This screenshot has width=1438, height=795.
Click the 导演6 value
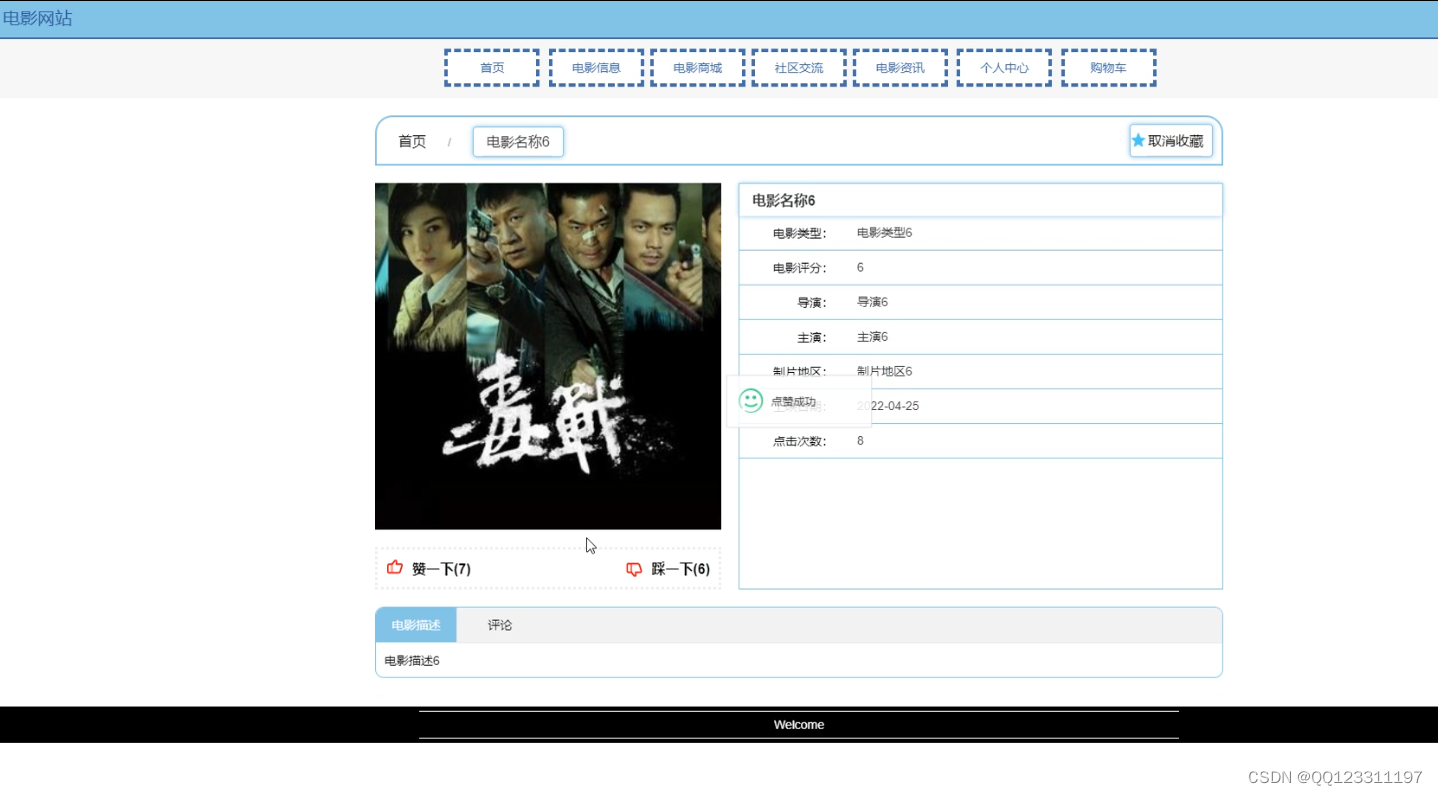872,302
